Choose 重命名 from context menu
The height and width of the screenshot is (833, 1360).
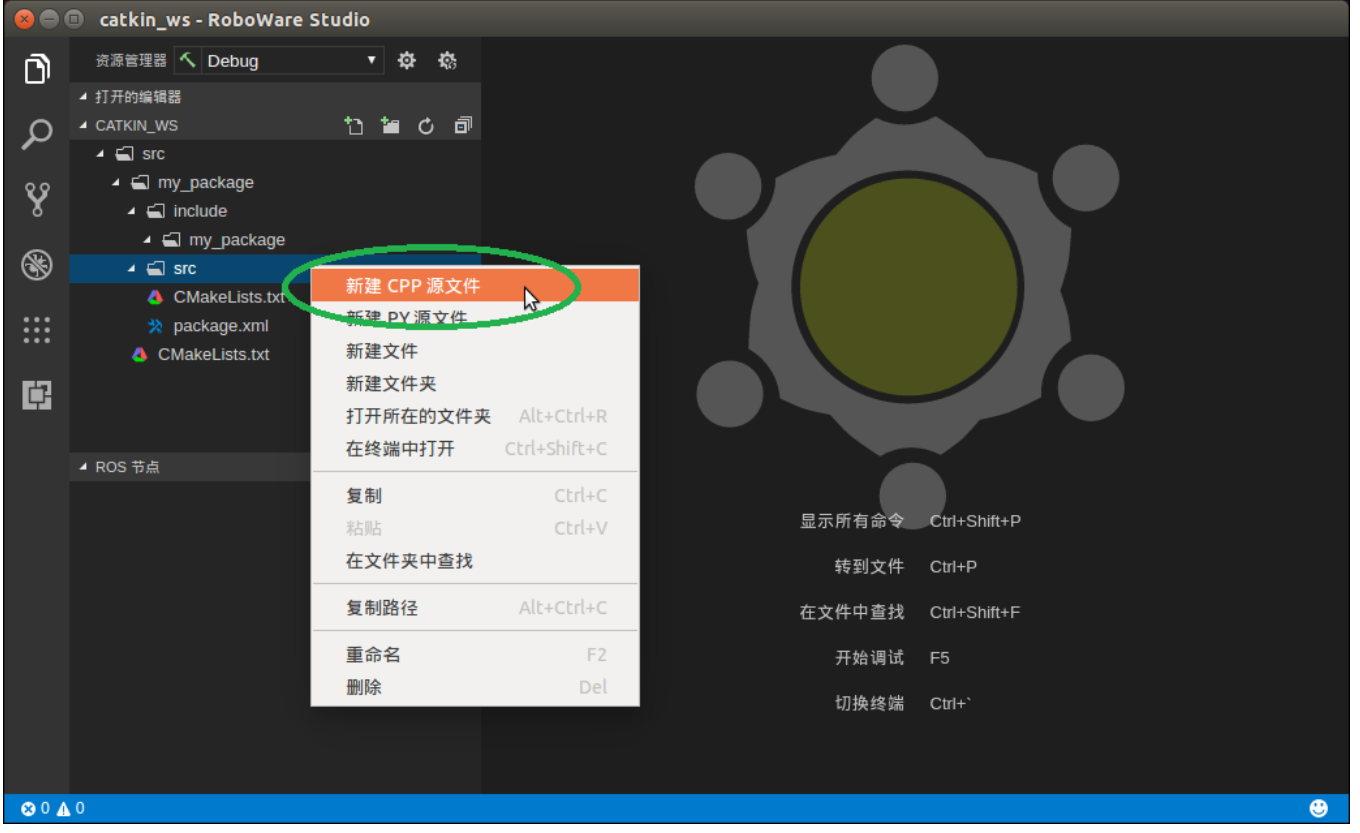click(476, 655)
